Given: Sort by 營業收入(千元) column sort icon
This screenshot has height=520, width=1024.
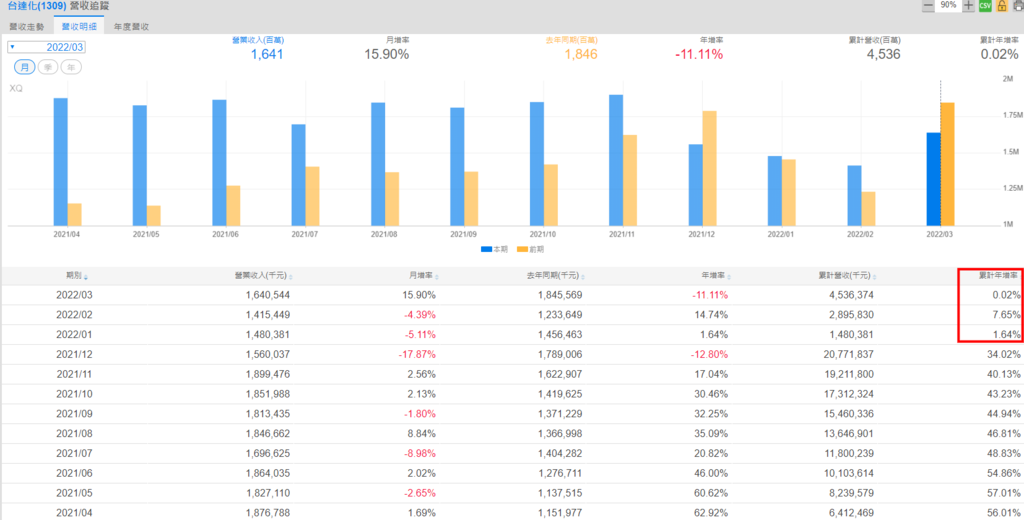Looking at the screenshot, I should (x=291, y=277).
